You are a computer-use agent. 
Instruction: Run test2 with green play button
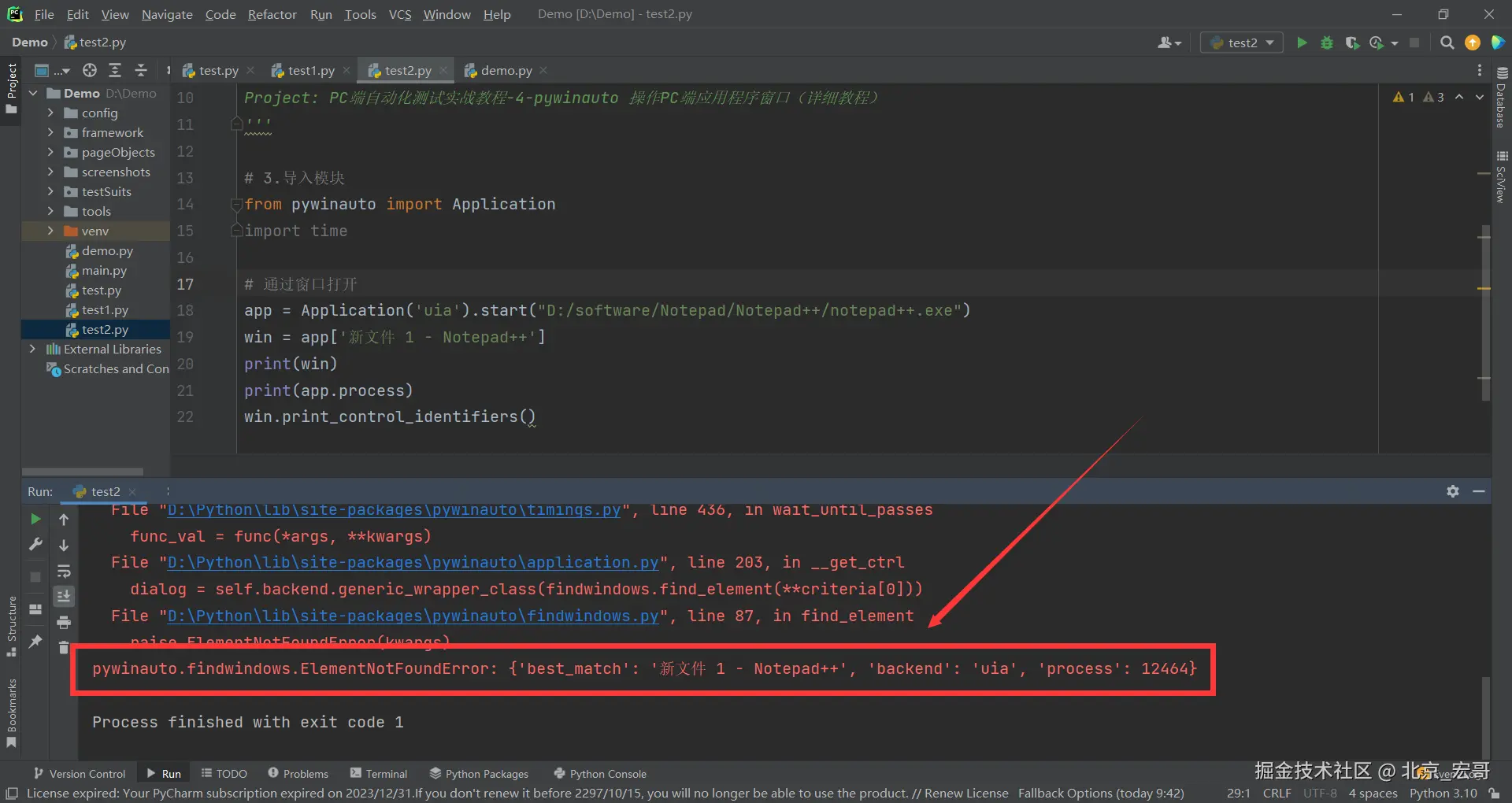1302,43
